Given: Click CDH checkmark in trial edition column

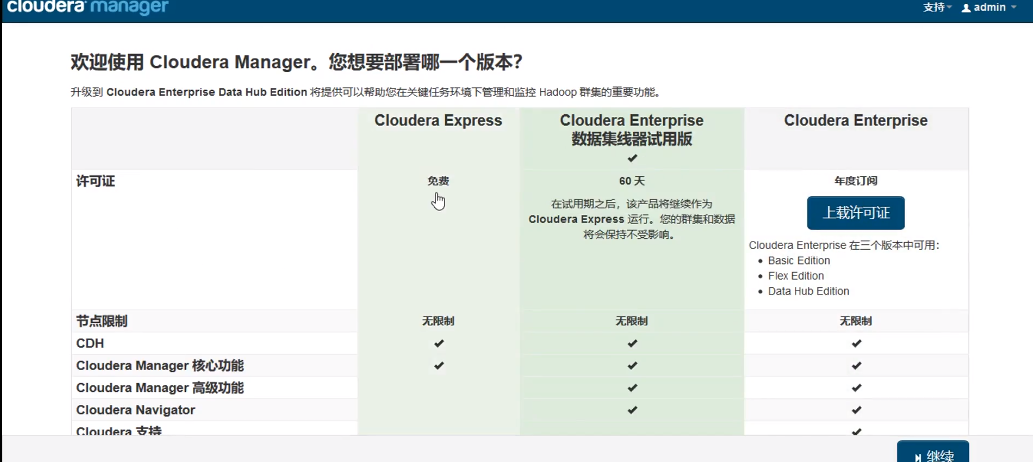Looking at the screenshot, I should (x=632, y=343).
